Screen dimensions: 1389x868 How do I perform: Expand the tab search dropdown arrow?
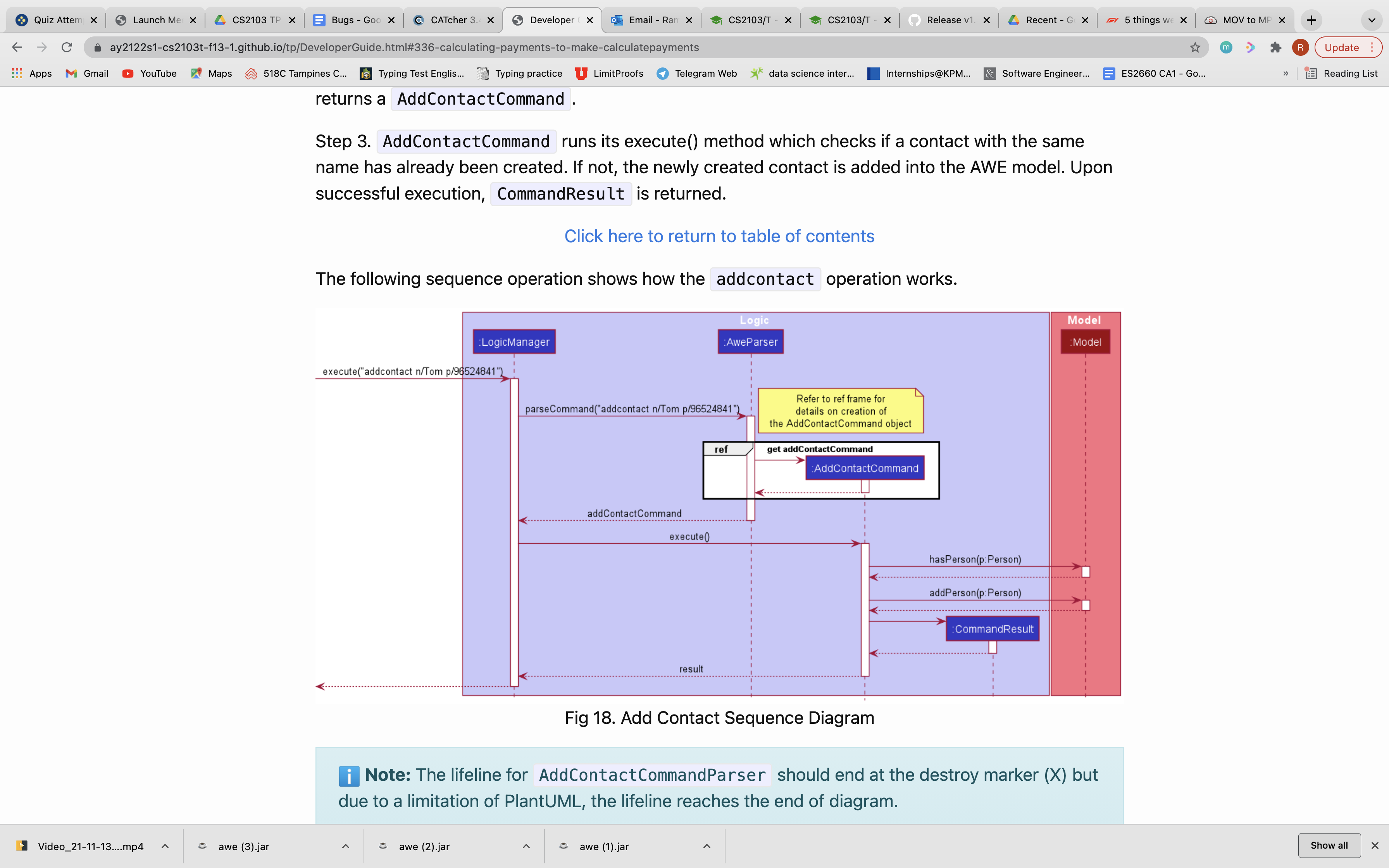(1372, 20)
